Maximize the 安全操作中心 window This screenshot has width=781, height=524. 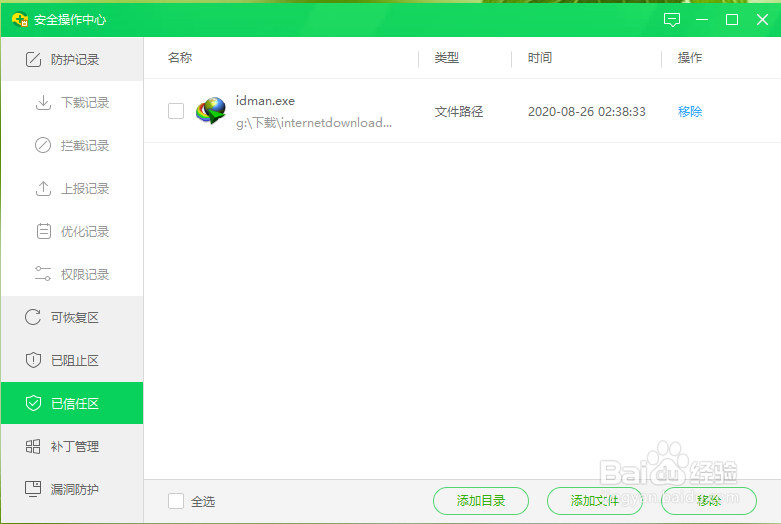(x=732, y=19)
